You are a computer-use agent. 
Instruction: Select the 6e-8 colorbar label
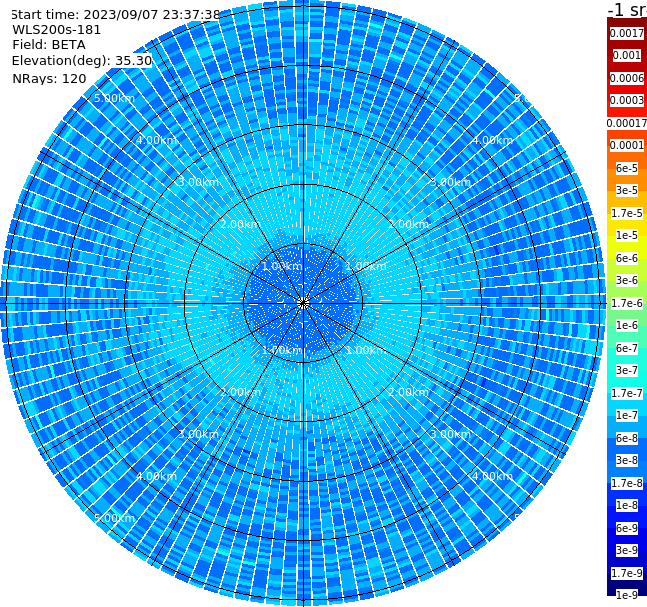pos(627,438)
